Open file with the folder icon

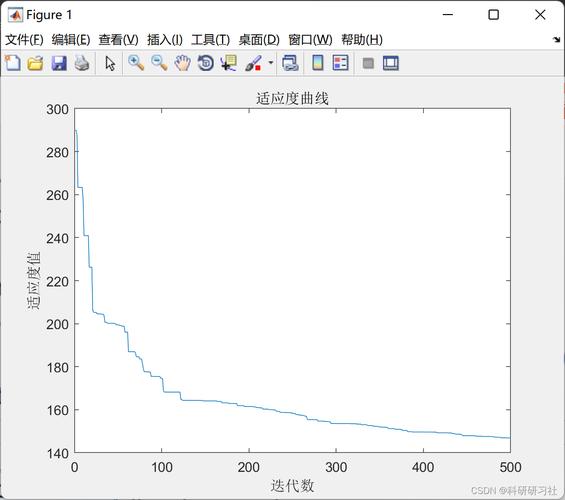click(36, 63)
